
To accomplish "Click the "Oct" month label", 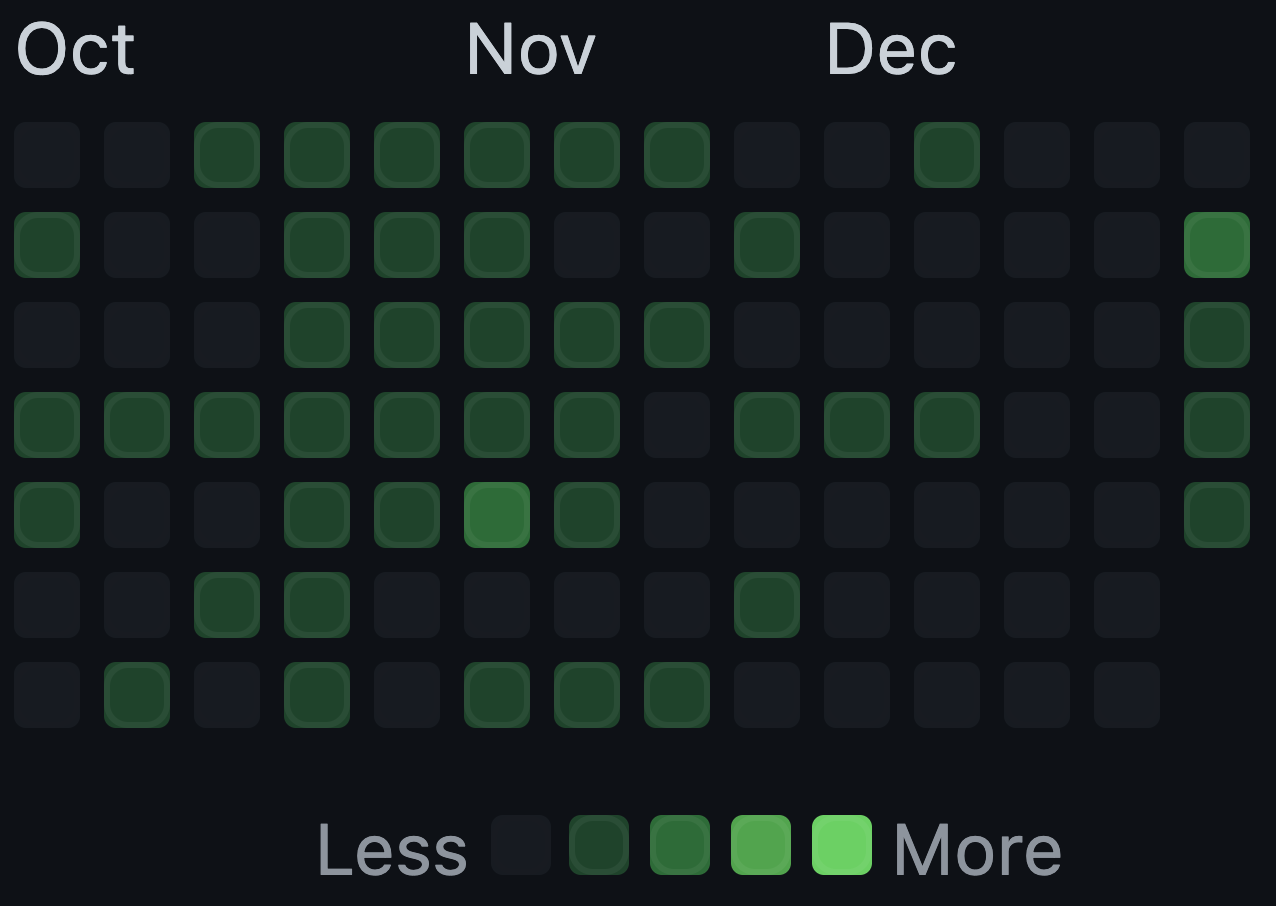I will (75, 50).
